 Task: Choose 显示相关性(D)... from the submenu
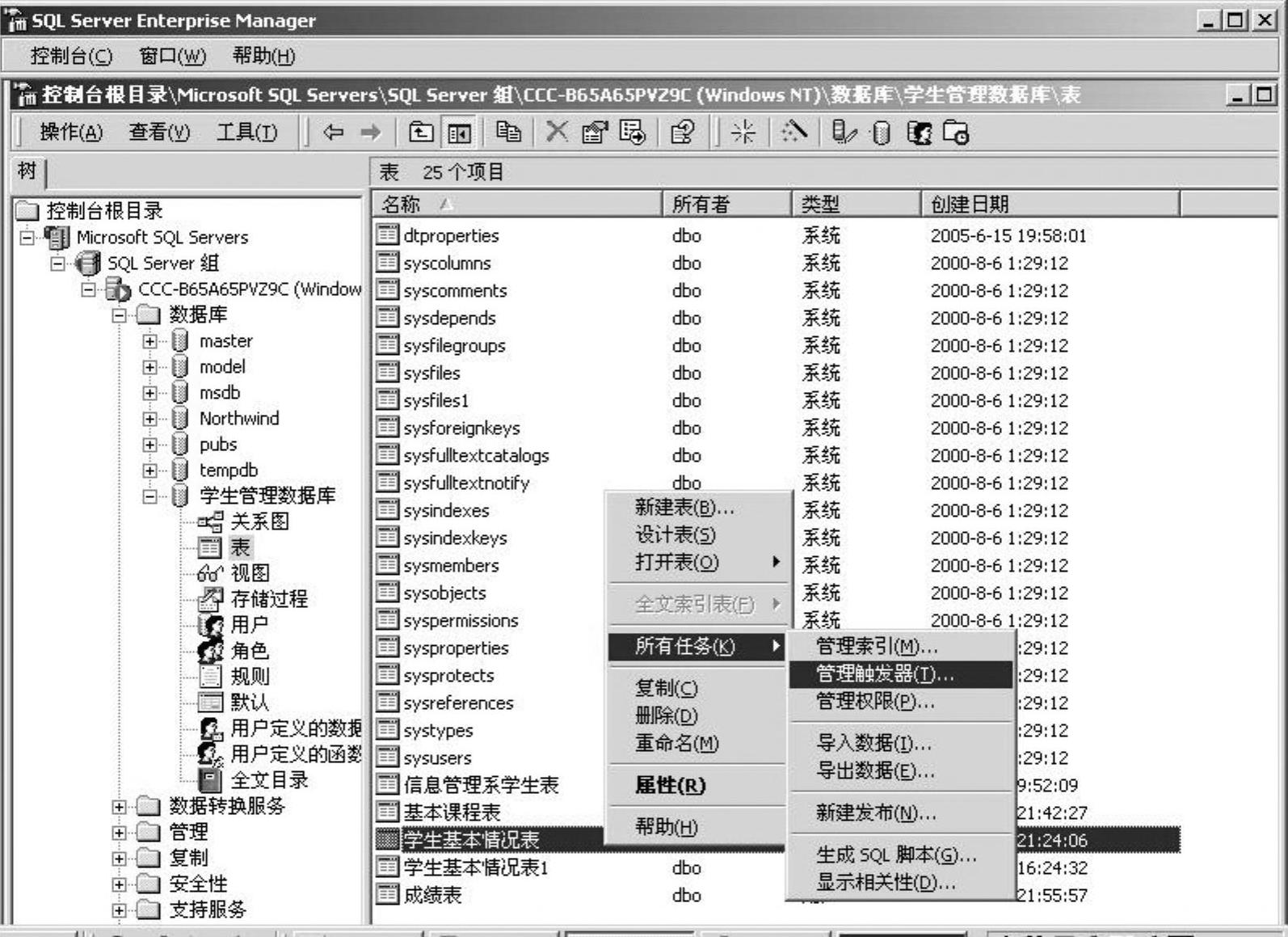(x=901, y=883)
